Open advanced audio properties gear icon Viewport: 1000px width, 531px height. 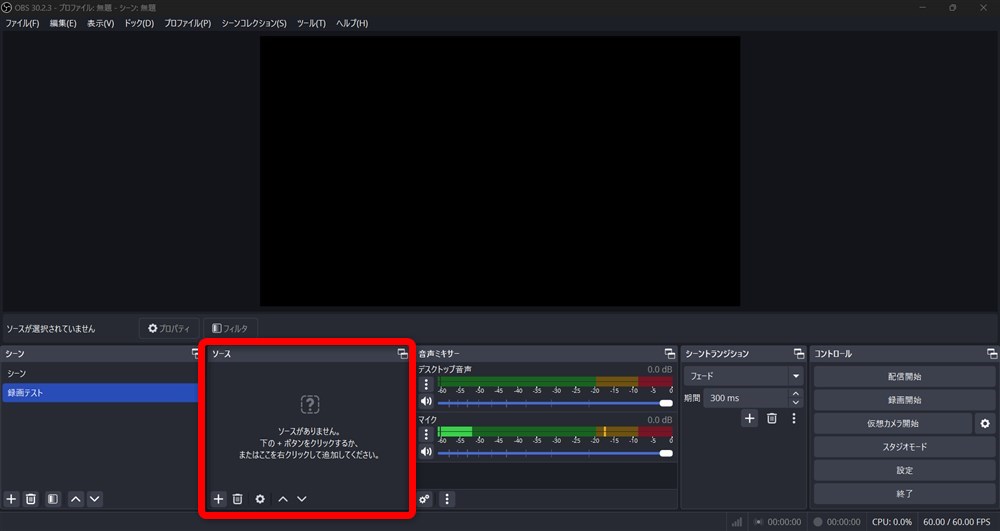(425, 498)
